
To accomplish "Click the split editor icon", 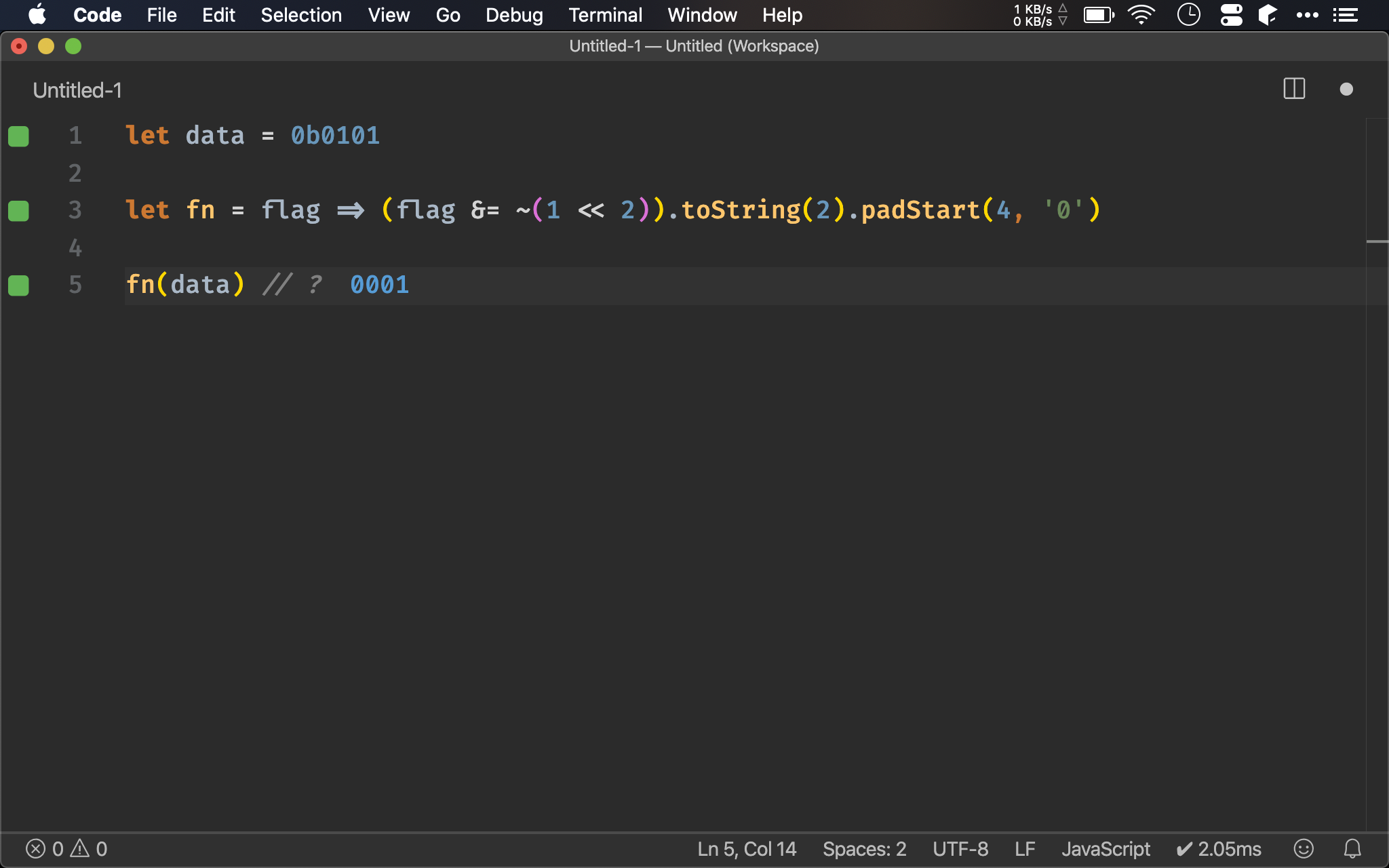I will click(x=1294, y=89).
